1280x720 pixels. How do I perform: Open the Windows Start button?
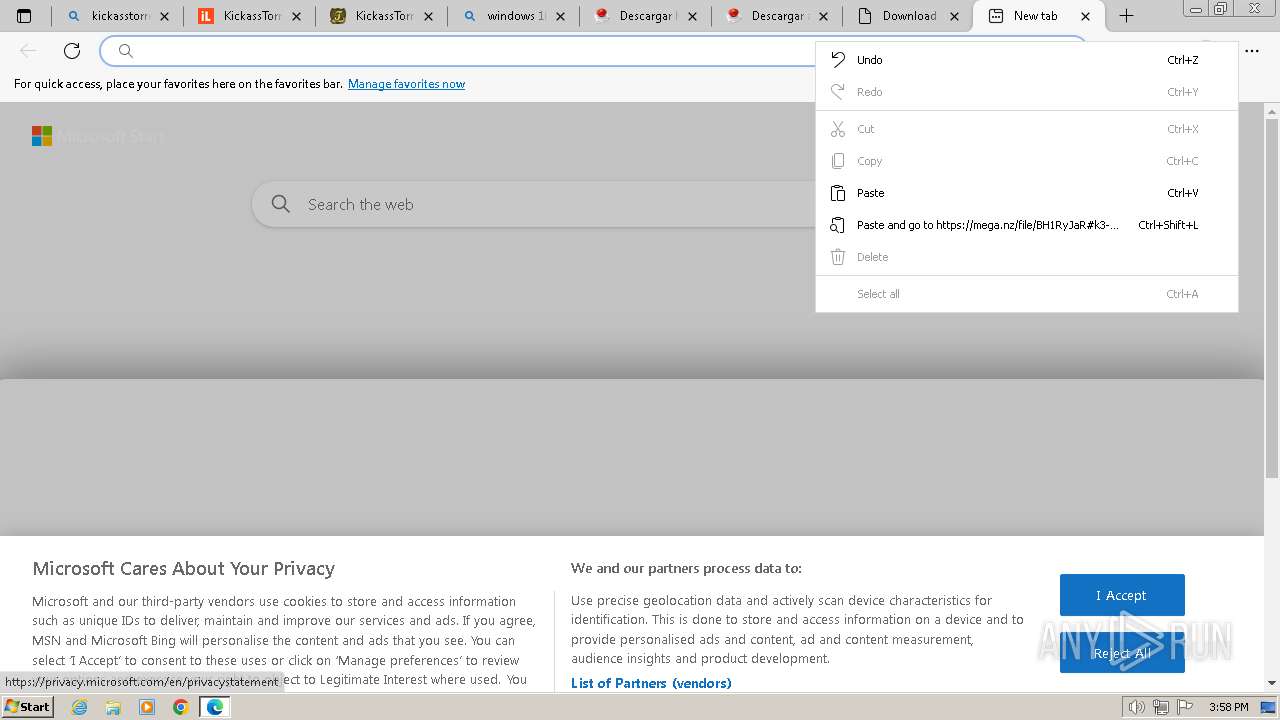(27, 707)
